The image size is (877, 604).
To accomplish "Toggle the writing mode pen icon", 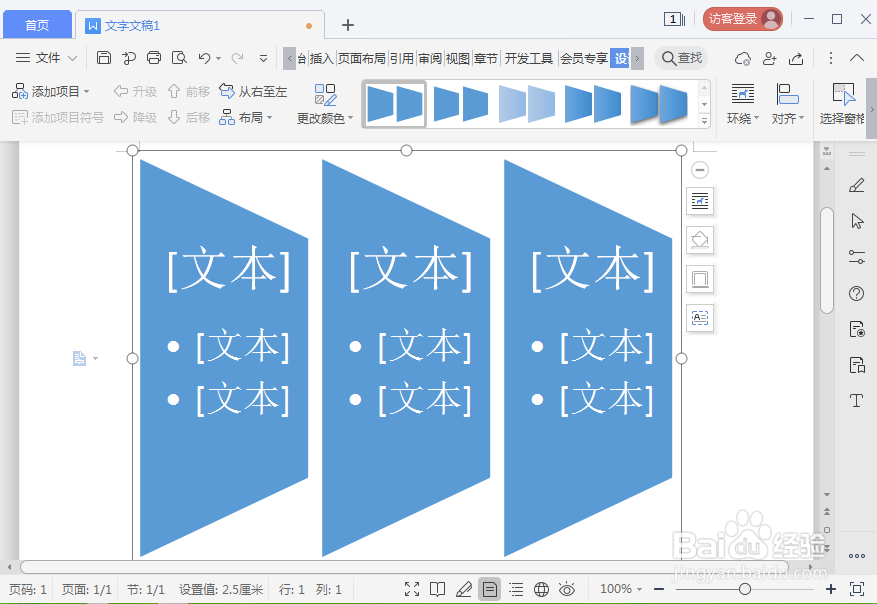I will tap(464, 589).
